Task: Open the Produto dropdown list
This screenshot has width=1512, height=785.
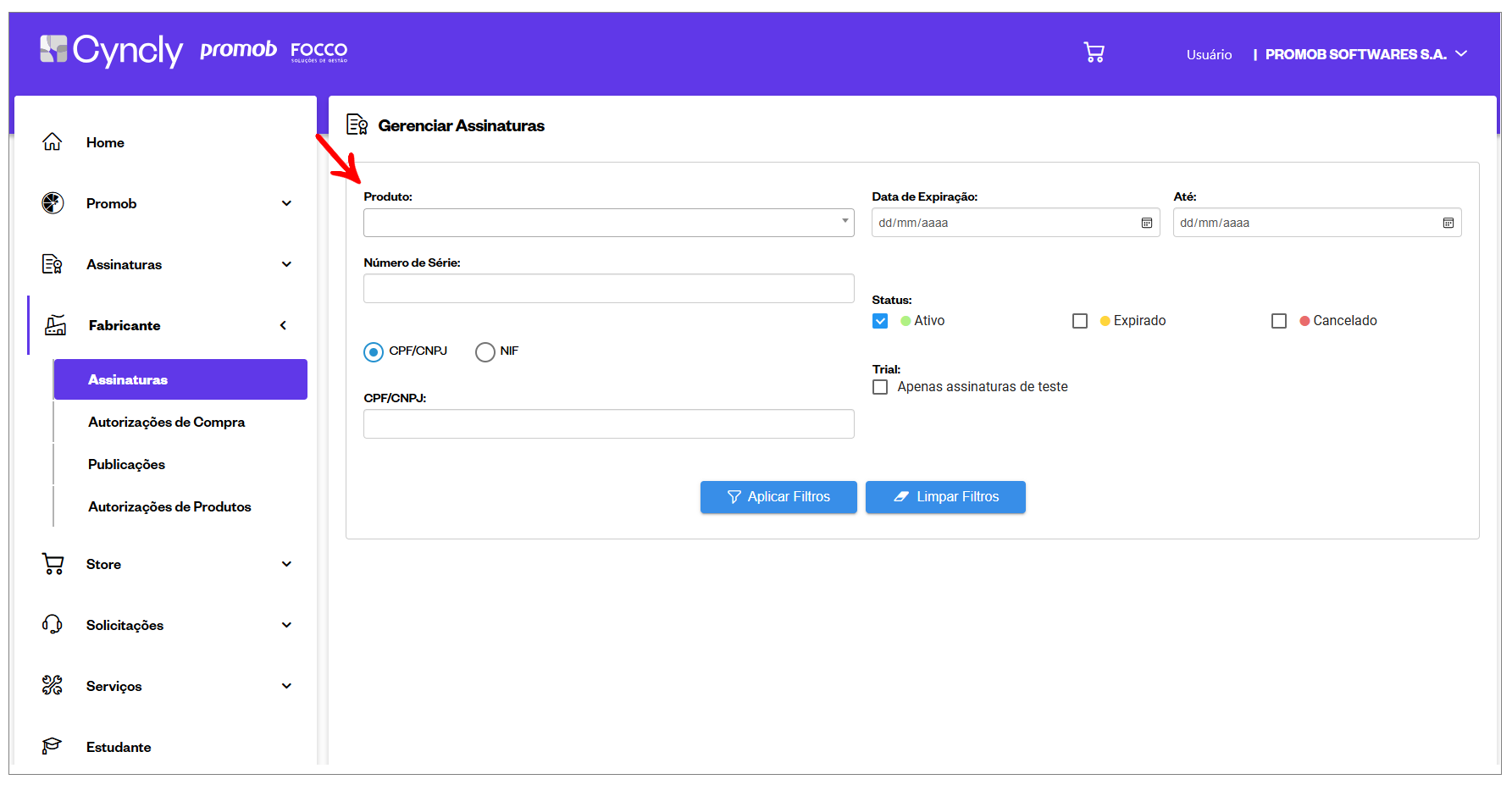Action: (x=608, y=223)
